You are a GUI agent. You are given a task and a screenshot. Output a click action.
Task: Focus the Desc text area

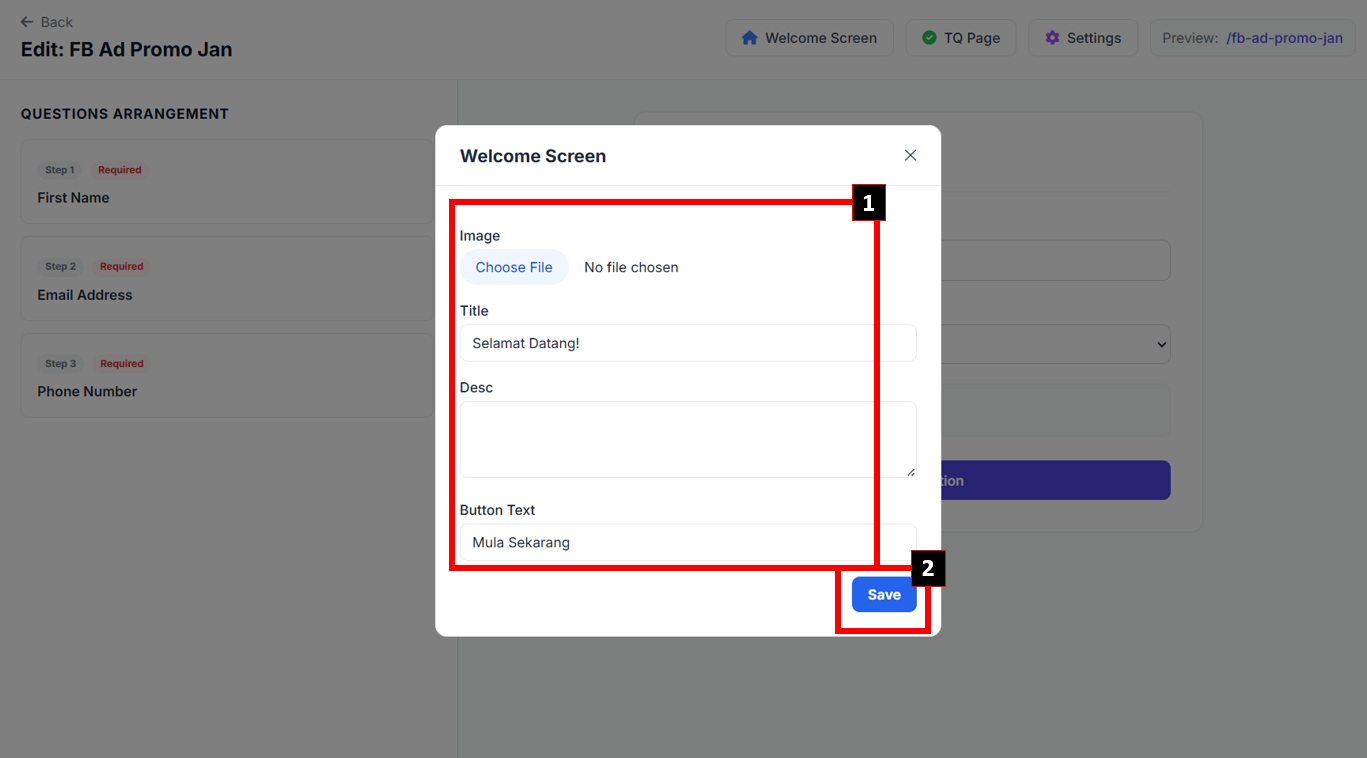click(687, 439)
